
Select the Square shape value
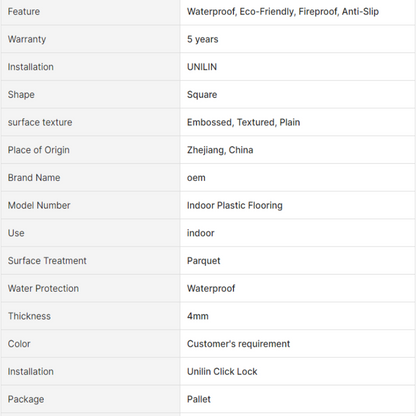[x=202, y=95]
